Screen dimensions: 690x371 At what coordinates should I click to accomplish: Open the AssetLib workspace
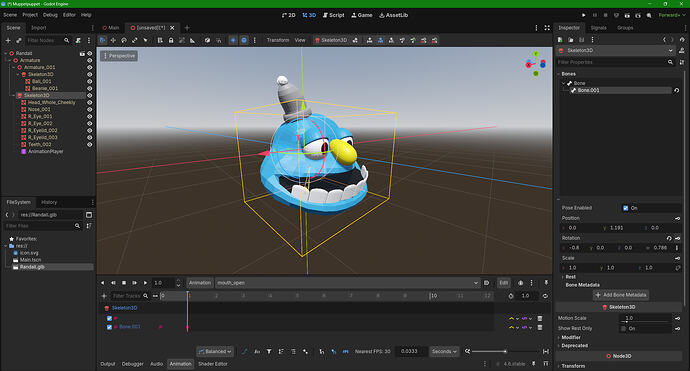(x=393, y=15)
